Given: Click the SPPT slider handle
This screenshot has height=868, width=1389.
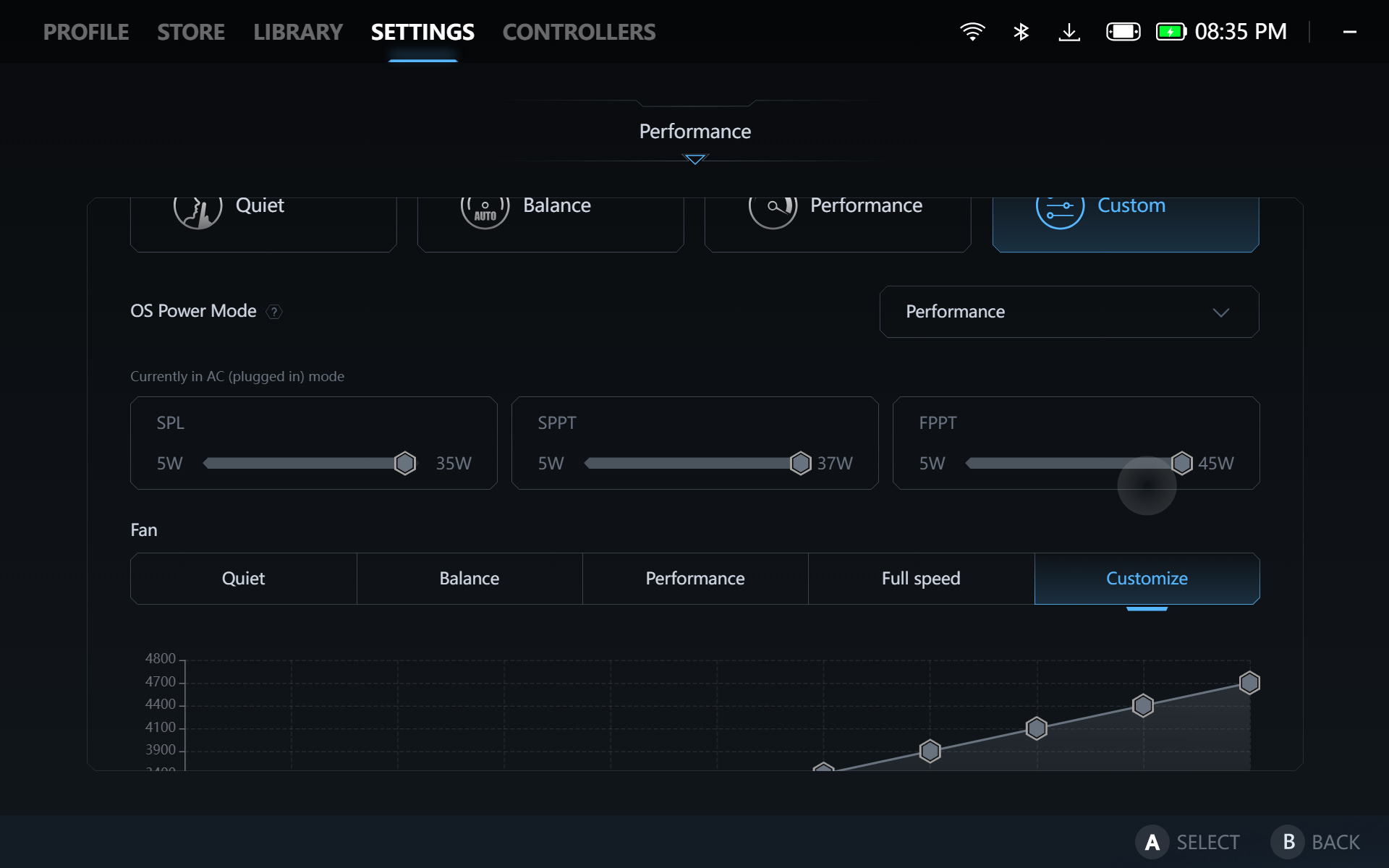Looking at the screenshot, I should tap(800, 463).
